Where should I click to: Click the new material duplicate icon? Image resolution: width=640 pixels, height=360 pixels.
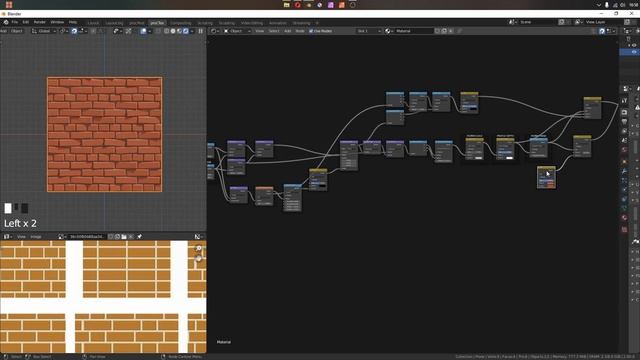[444, 31]
